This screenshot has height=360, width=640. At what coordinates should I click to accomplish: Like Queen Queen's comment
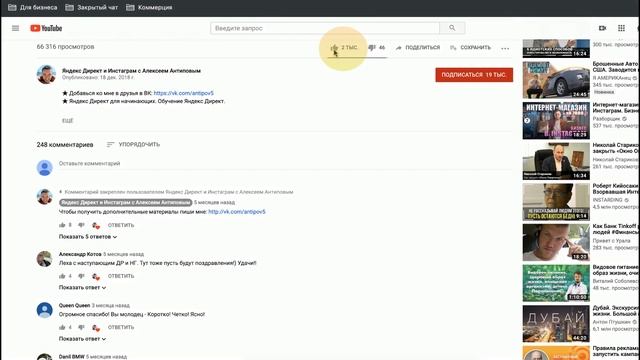62,327
